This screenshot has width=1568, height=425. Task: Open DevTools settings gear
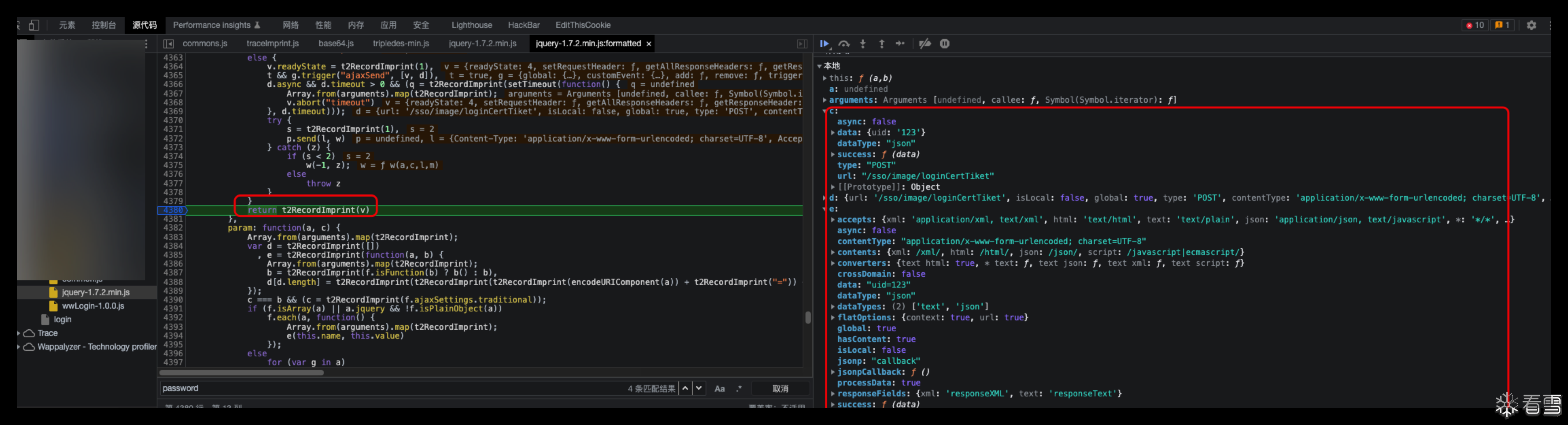coord(1531,25)
